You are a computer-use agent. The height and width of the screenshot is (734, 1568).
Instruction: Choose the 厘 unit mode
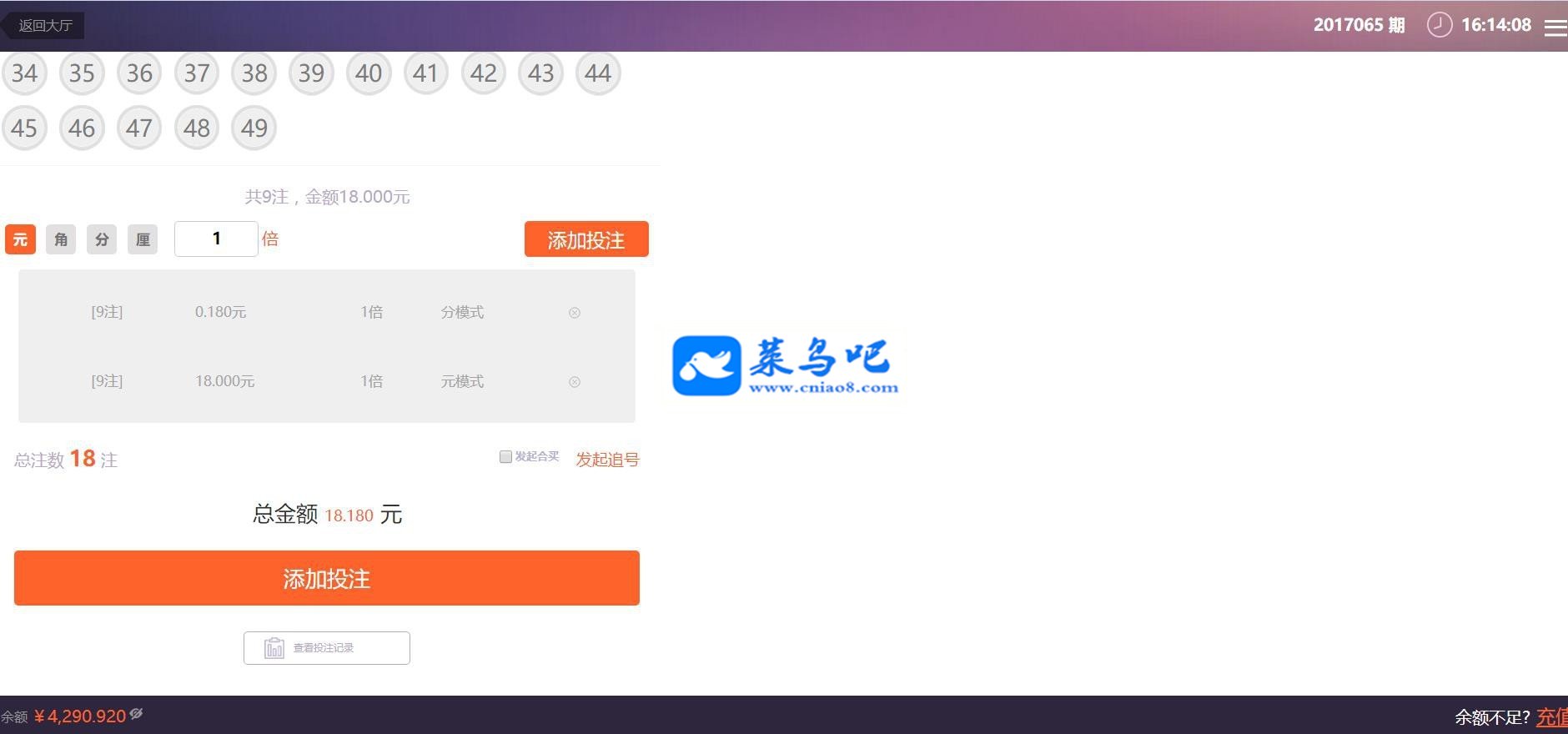(x=143, y=239)
